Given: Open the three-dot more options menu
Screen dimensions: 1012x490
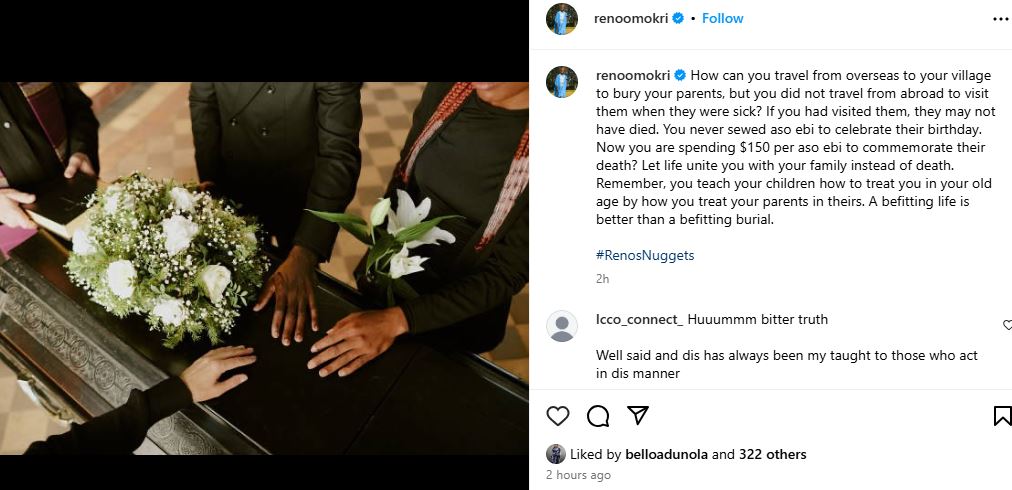Looking at the screenshot, I should click(x=1000, y=19).
